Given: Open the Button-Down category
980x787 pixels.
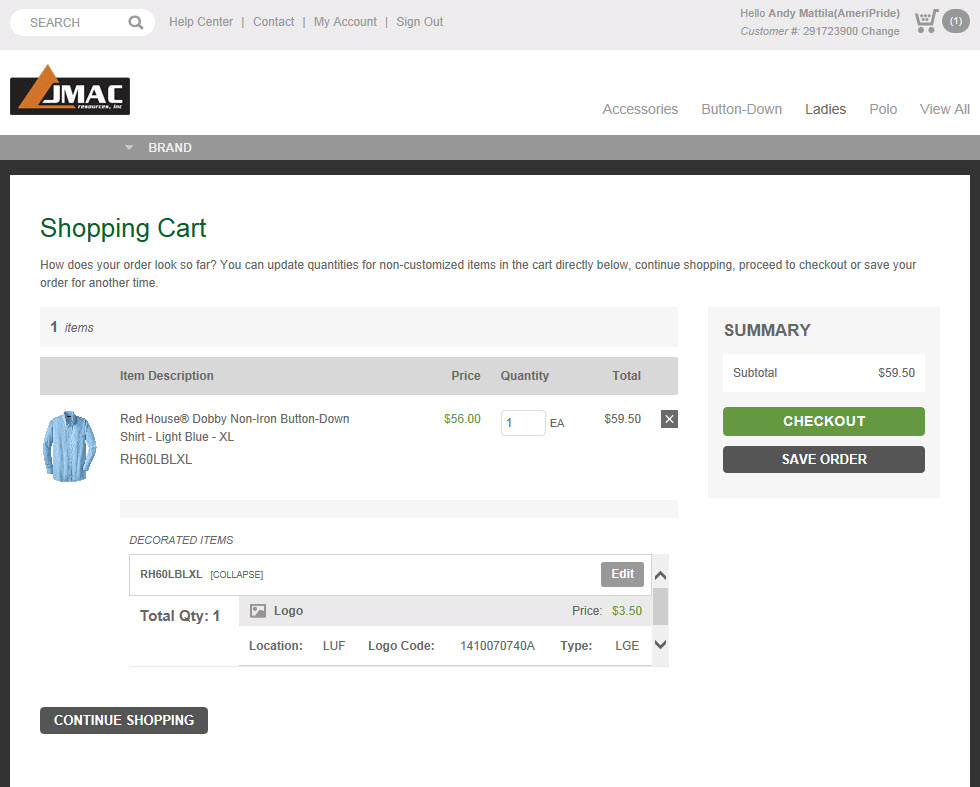Looking at the screenshot, I should [x=741, y=109].
